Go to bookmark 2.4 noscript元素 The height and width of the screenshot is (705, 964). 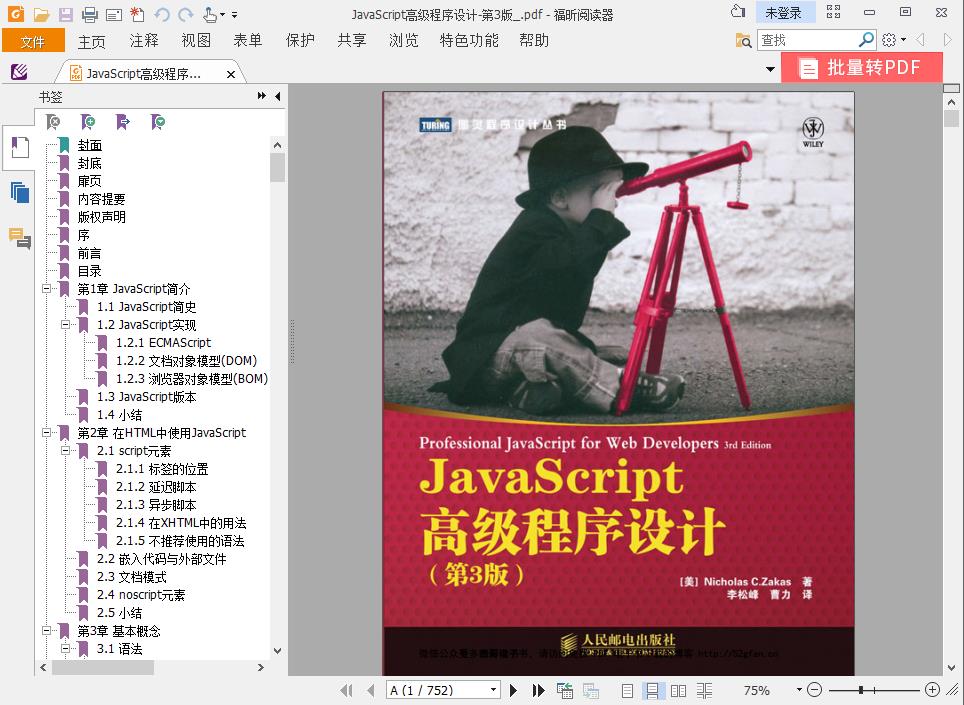click(x=141, y=594)
